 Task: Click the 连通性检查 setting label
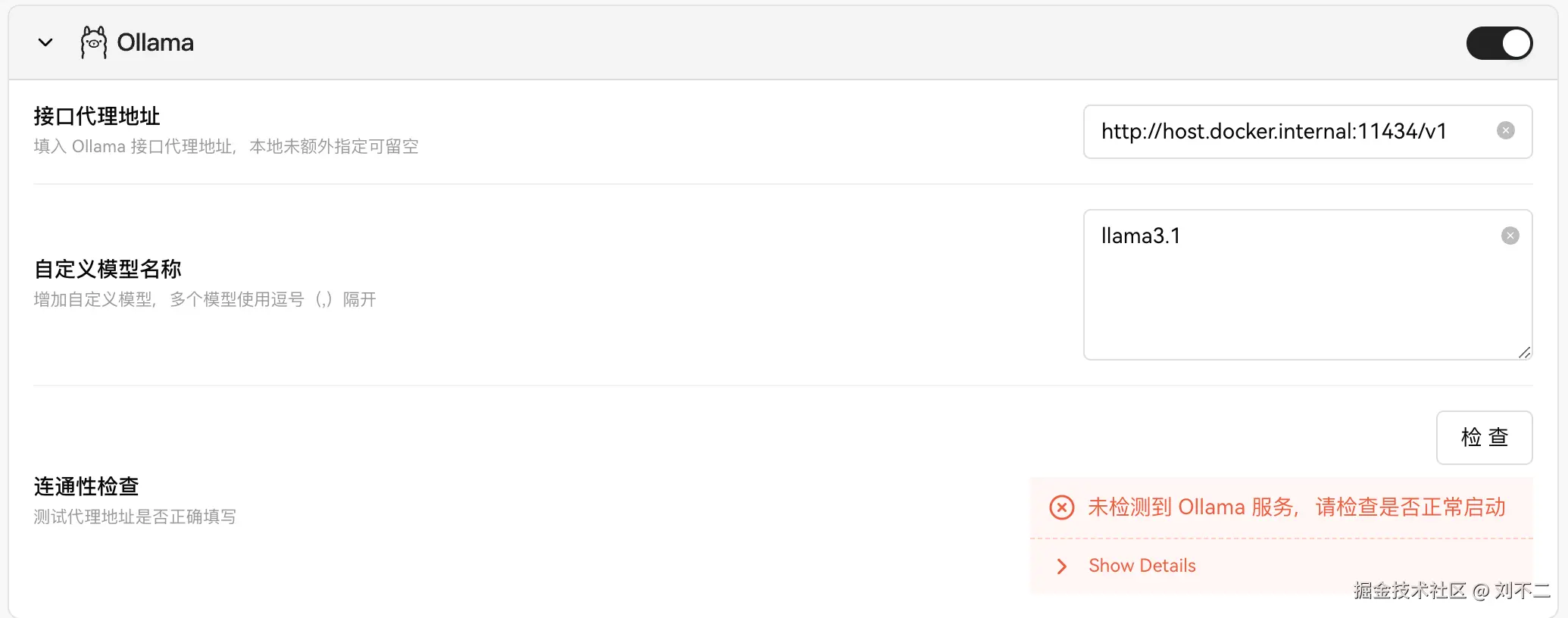click(86, 486)
